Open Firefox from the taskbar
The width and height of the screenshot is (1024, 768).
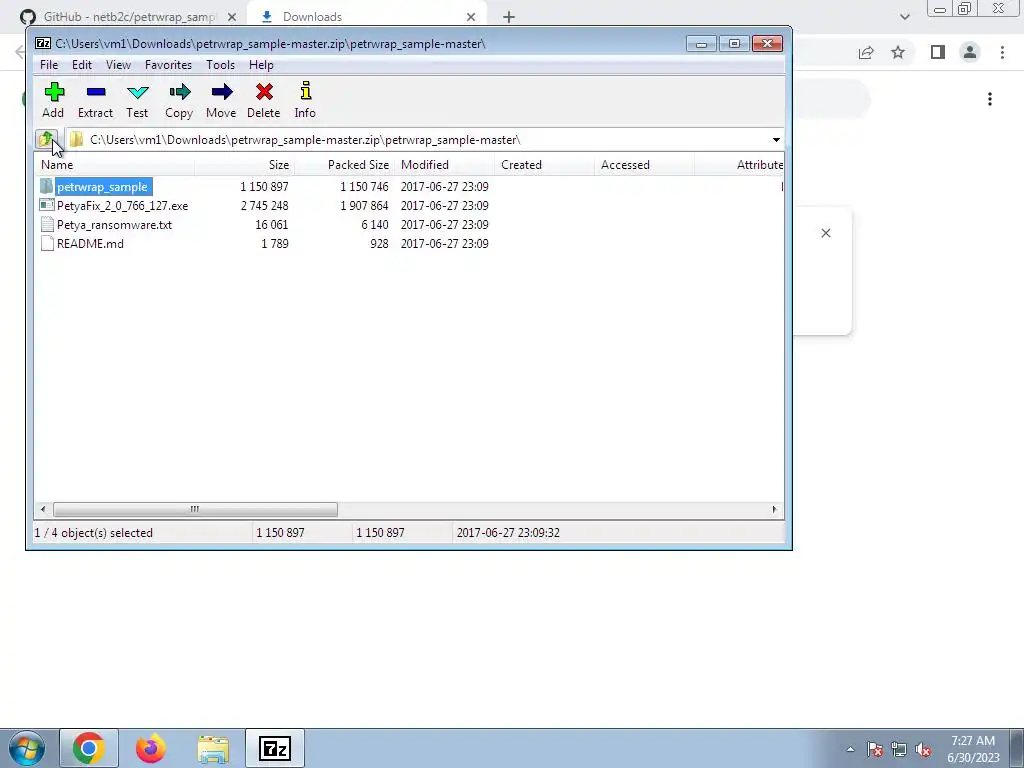[151, 748]
